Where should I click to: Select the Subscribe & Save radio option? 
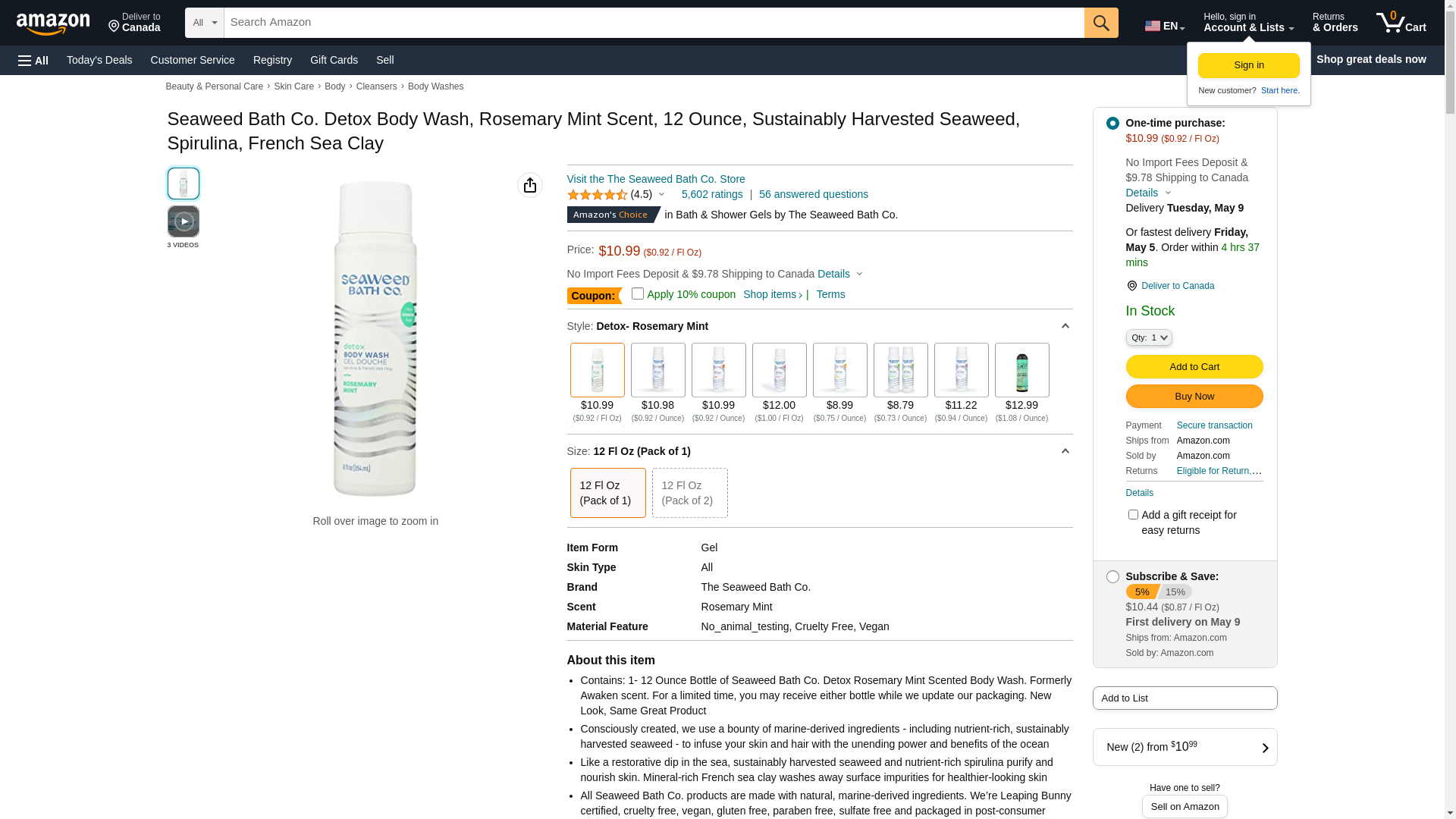tap(1112, 577)
